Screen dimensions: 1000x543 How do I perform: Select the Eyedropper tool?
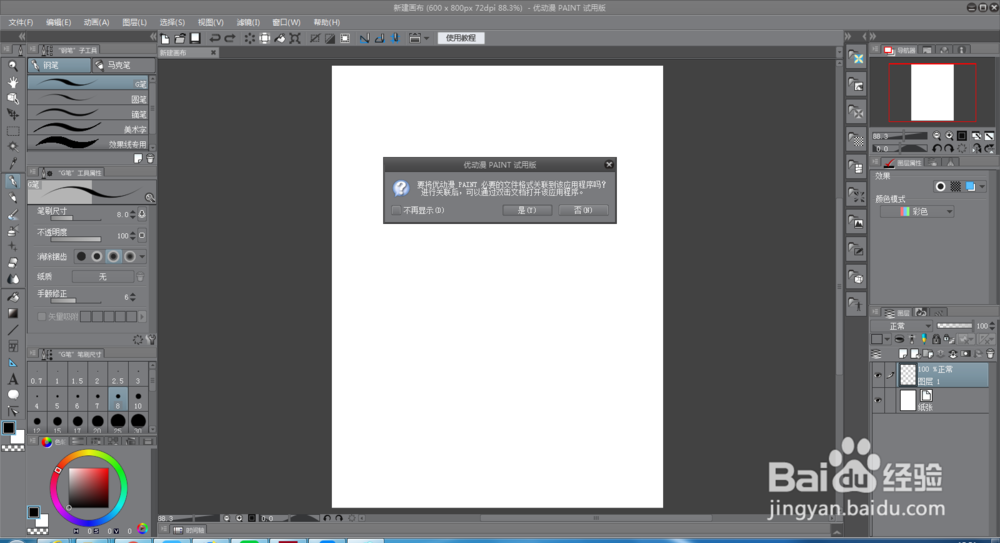click(x=13, y=163)
